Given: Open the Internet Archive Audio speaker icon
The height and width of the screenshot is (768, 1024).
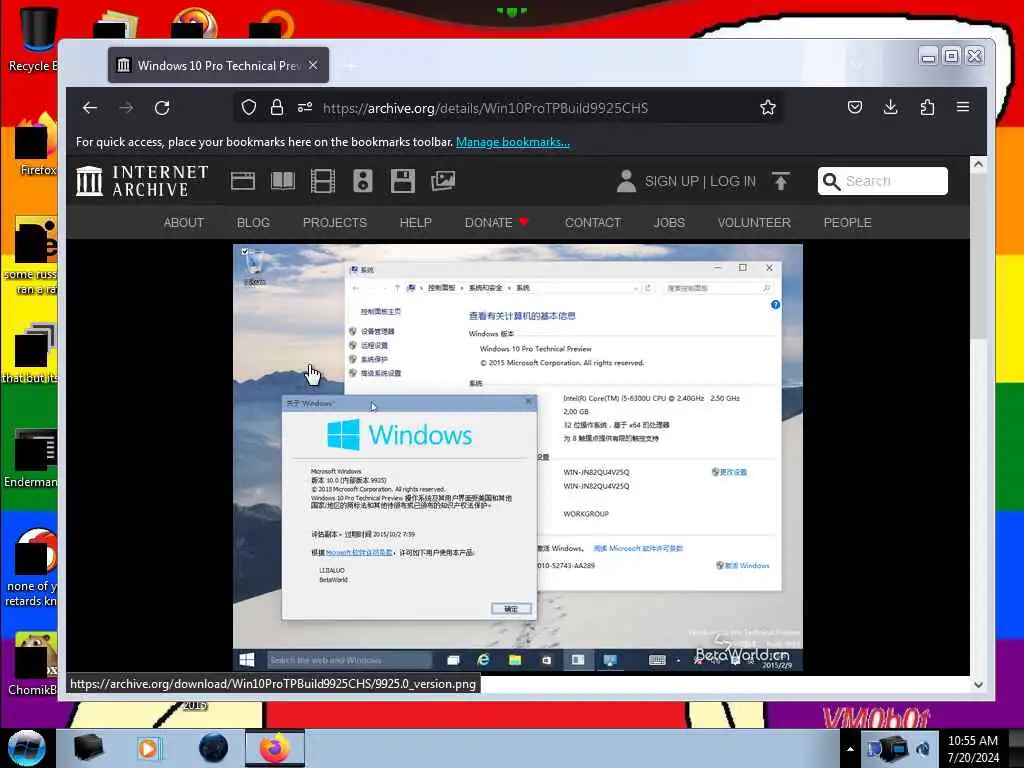Looking at the screenshot, I should (362, 181).
